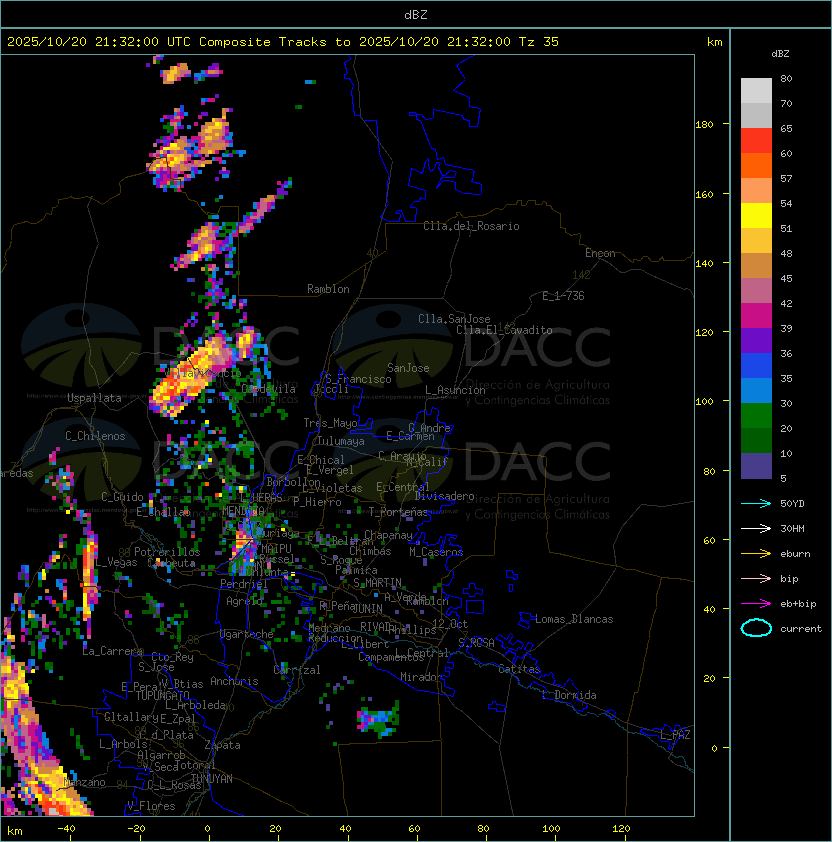Click the 'Tres_Mayo' map label
Viewport: 832px width, 842px height.
pos(330,423)
